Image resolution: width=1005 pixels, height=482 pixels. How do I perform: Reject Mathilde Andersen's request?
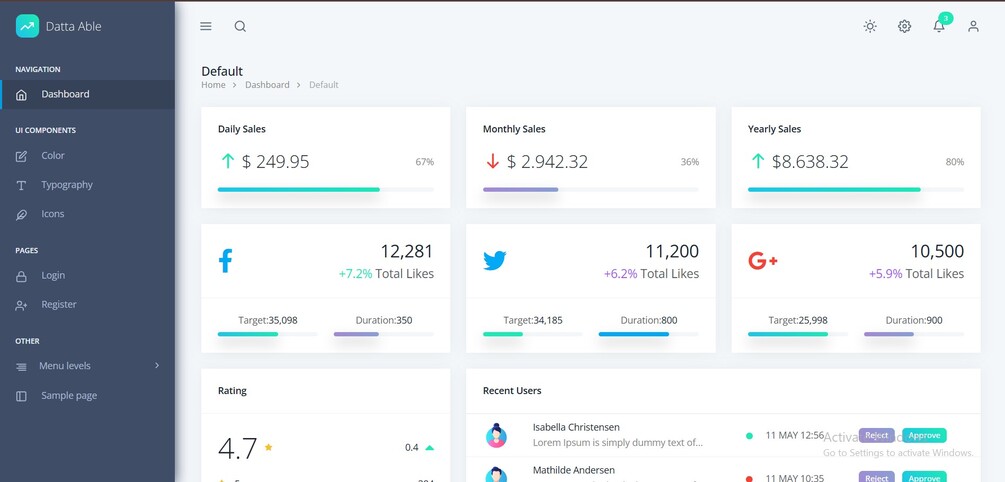(876, 477)
